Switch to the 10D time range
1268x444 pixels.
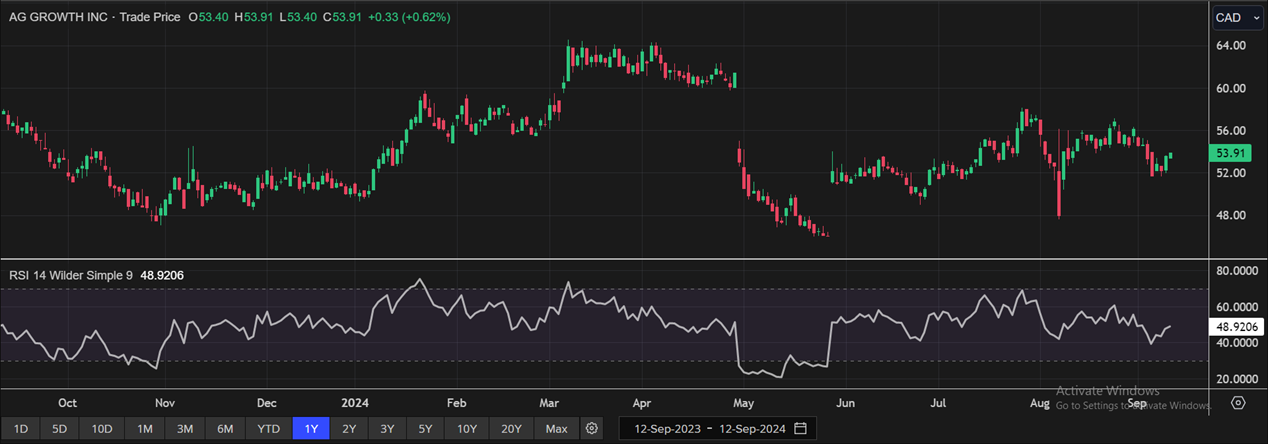102,429
